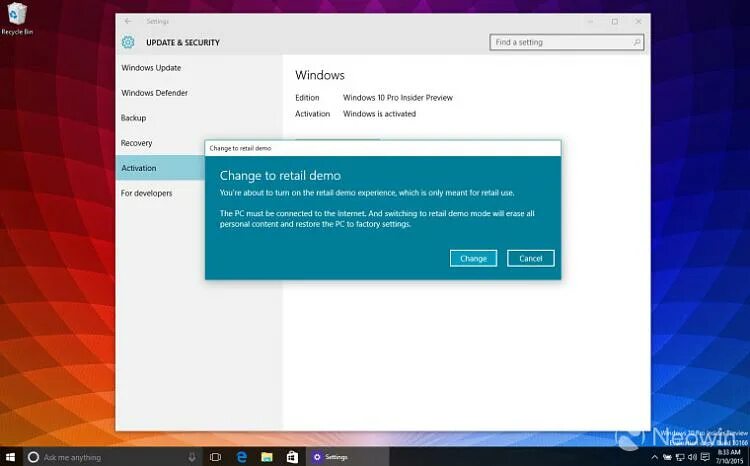Image resolution: width=750 pixels, height=466 pixels.
Task: Open the volume tray icon
Action: pyautogui.click(x=692, y=457)
